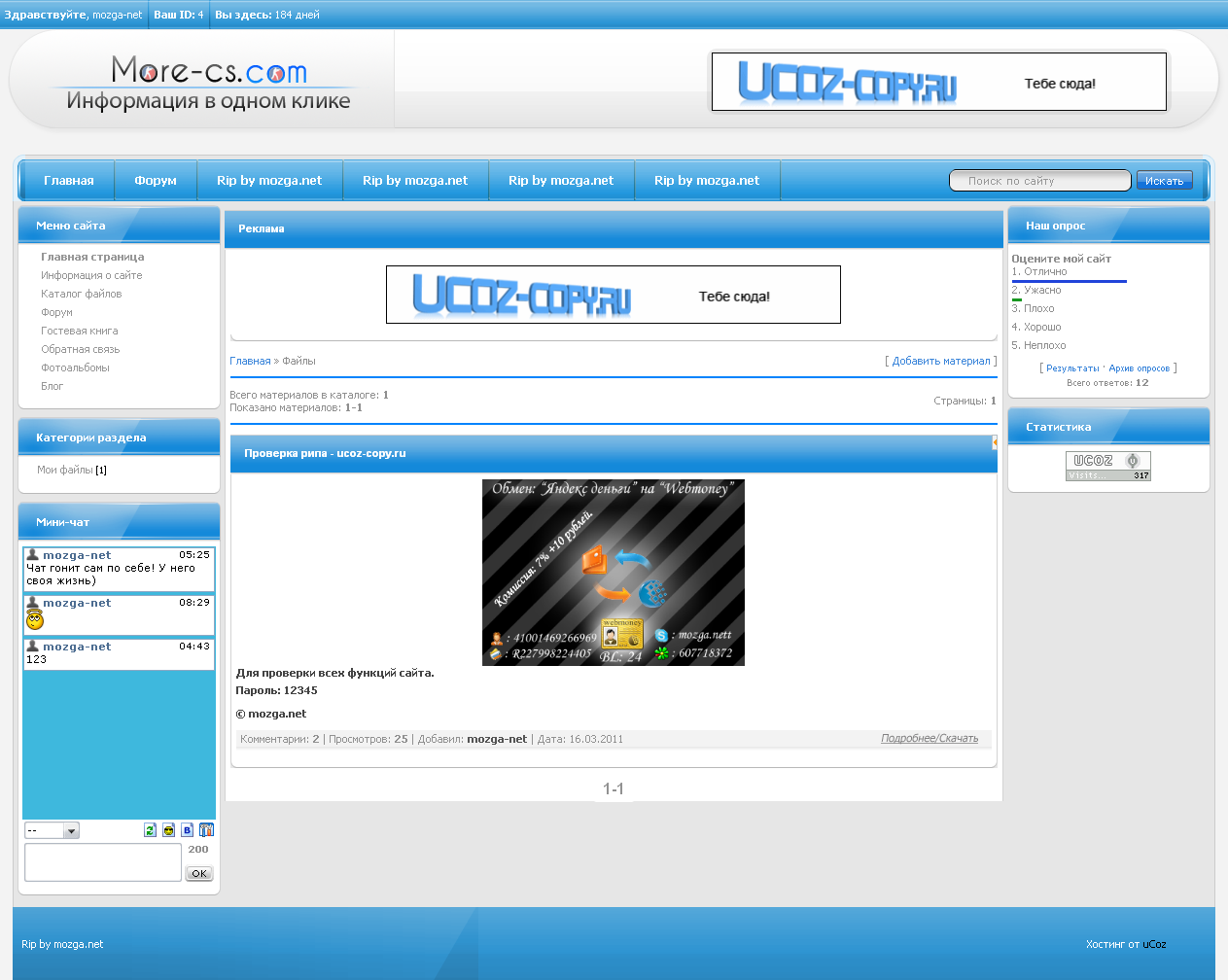Open the Главная tab in navigation bar
This screenshot has width=1228, height=980.
click(69, 180)
